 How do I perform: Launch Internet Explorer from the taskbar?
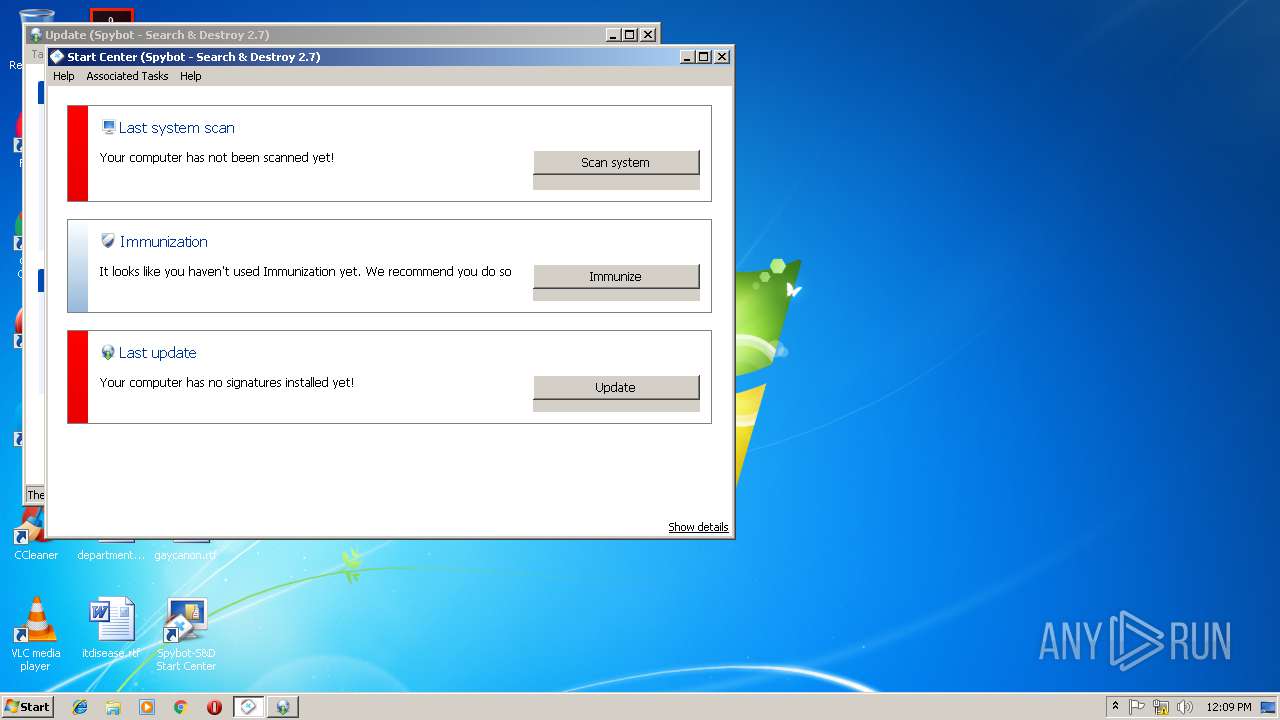(x=80, y=707)
